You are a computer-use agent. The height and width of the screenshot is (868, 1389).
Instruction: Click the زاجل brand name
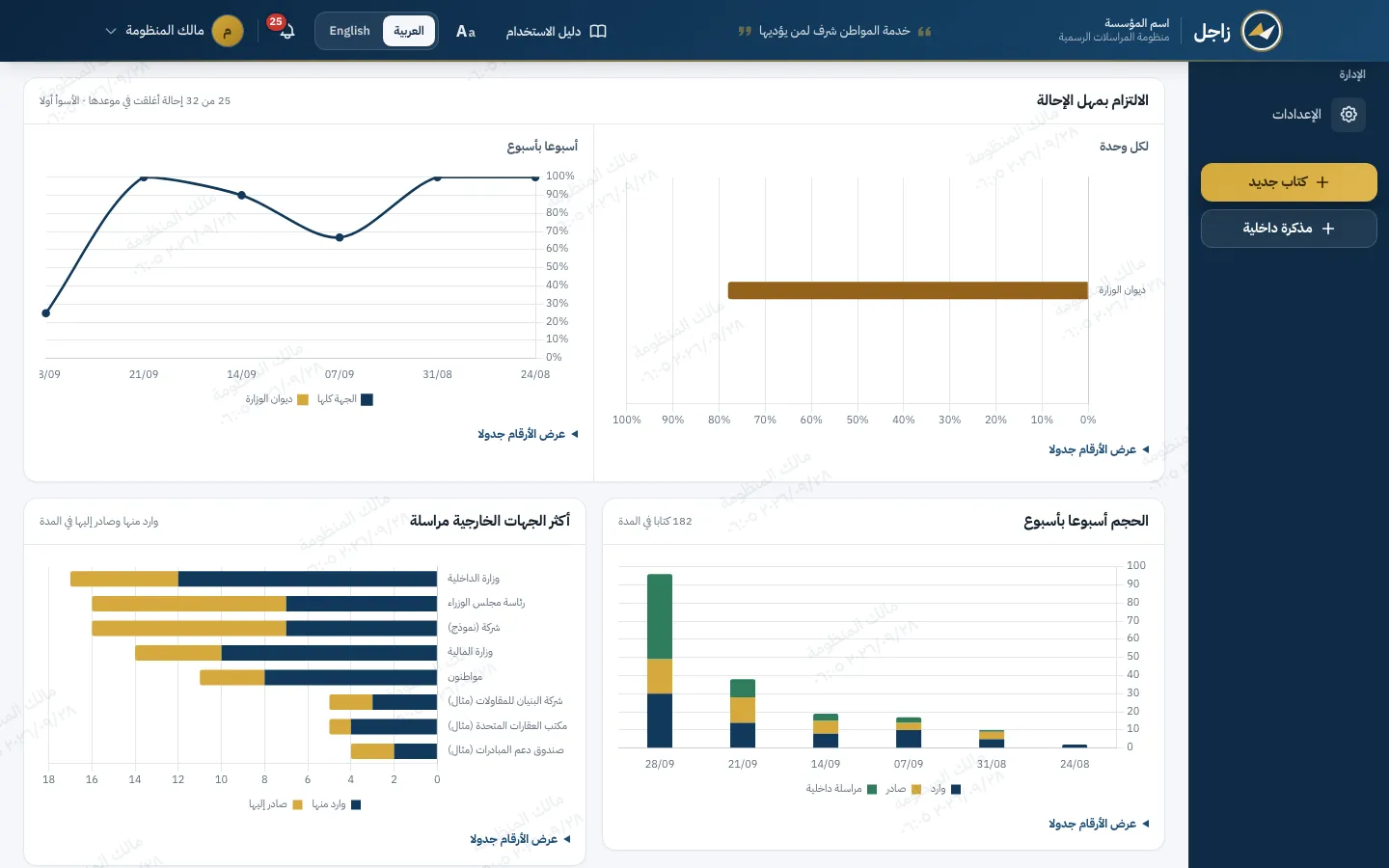point(1212,32)
